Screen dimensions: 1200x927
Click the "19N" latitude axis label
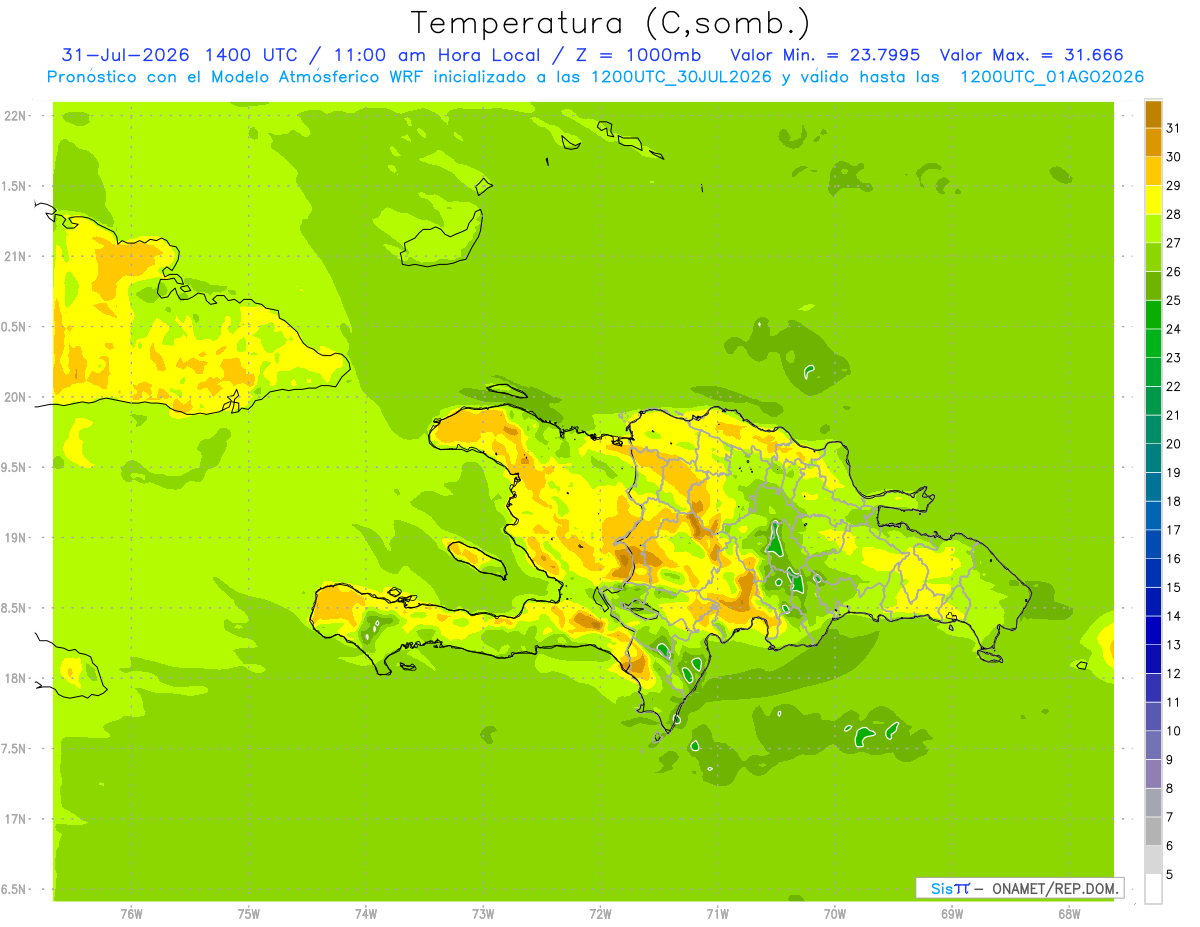pyautogui.click(x=14, y=537)
